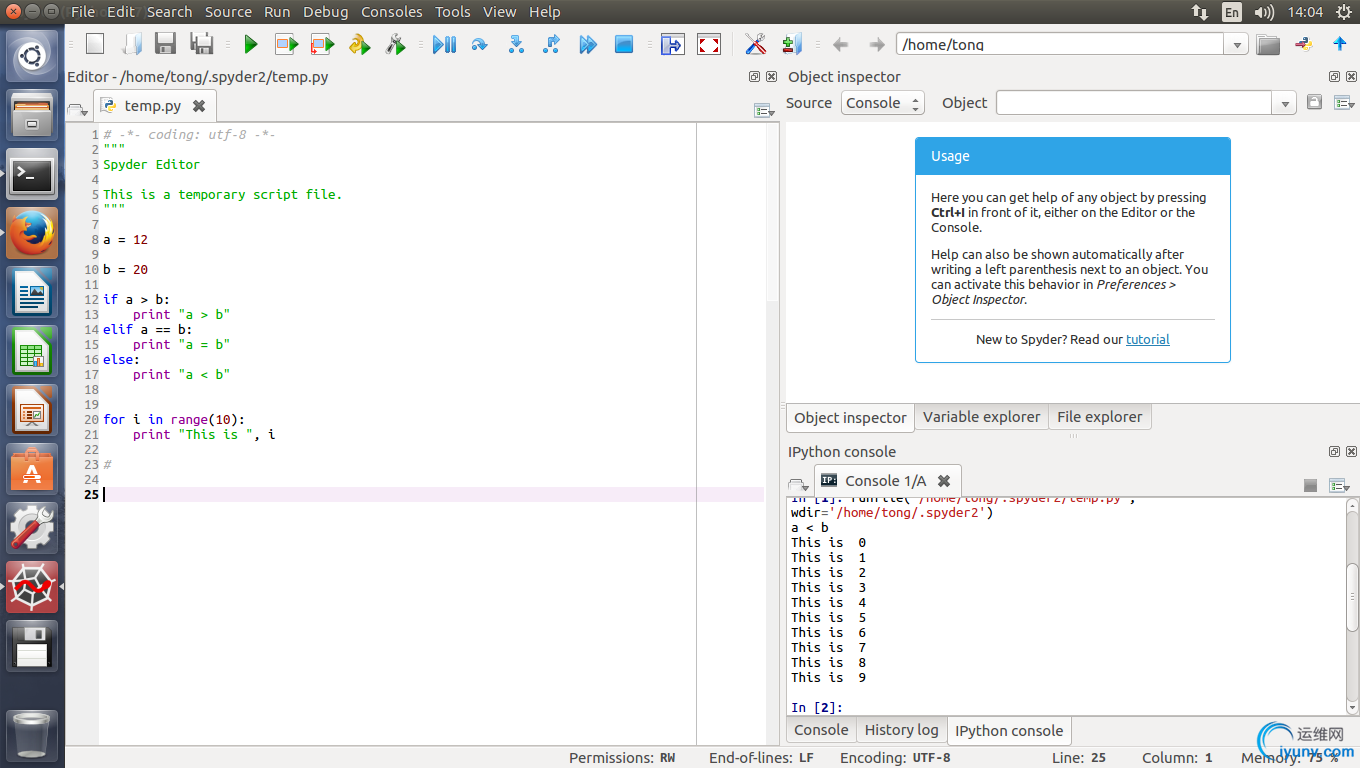Screen dimensions: 1360x768
Task: Go back in working directory history
Action: (x=841, y=44)
